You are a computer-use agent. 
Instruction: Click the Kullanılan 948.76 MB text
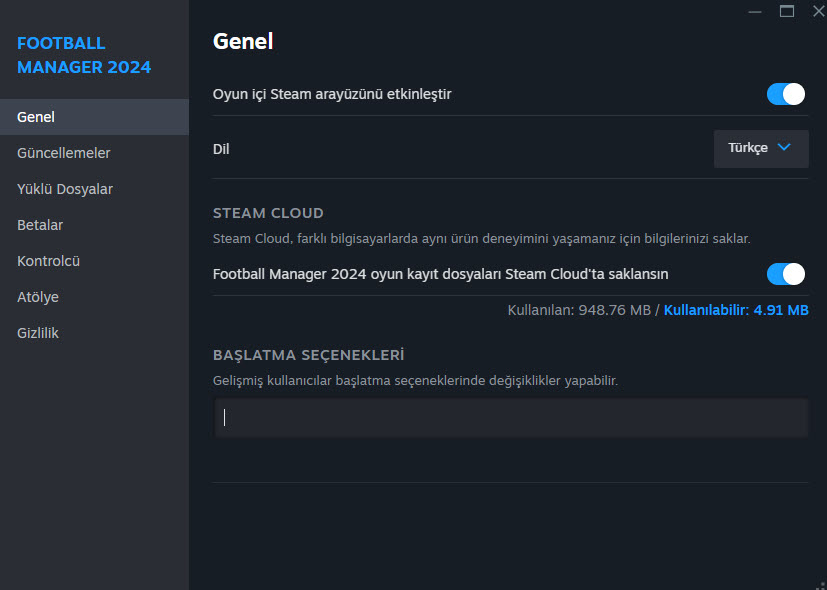pyautogui.click(x=579, y=310)
